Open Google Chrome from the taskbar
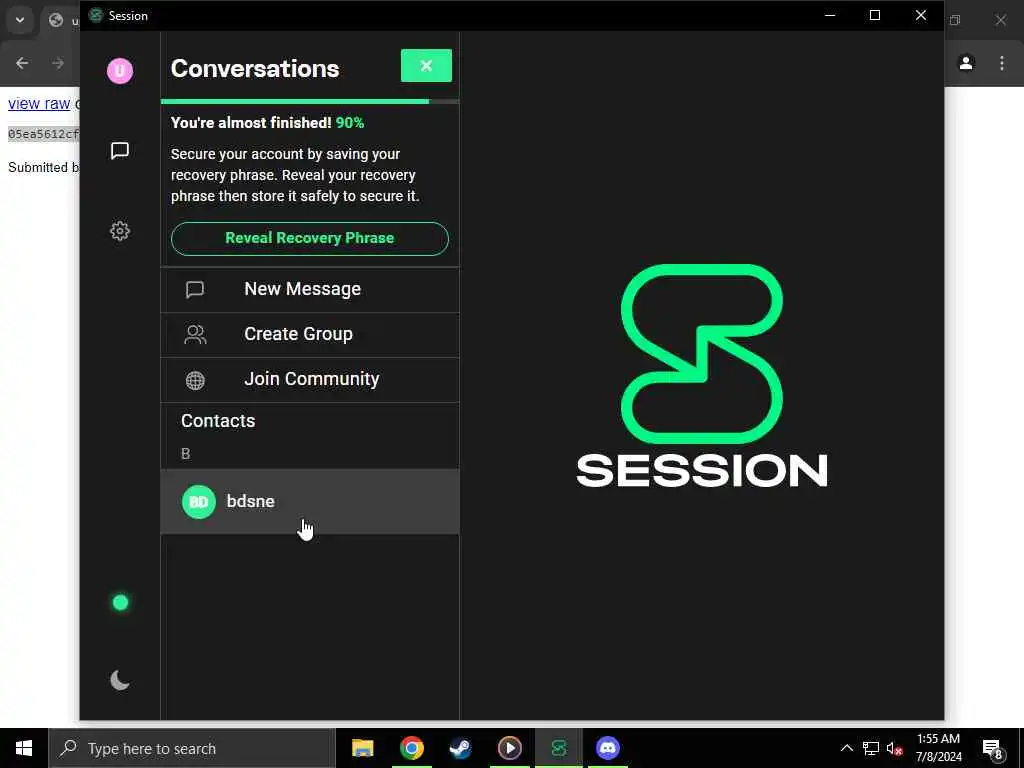1024x768 pixels. click(411, 748)
